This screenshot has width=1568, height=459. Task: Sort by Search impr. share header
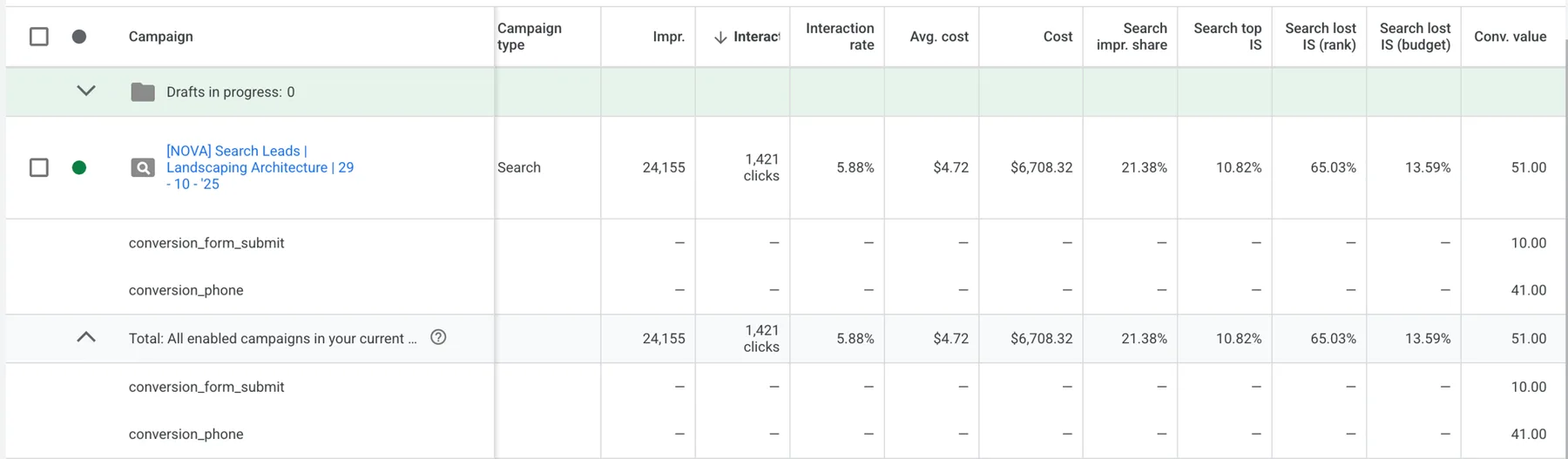[1132, 37]
